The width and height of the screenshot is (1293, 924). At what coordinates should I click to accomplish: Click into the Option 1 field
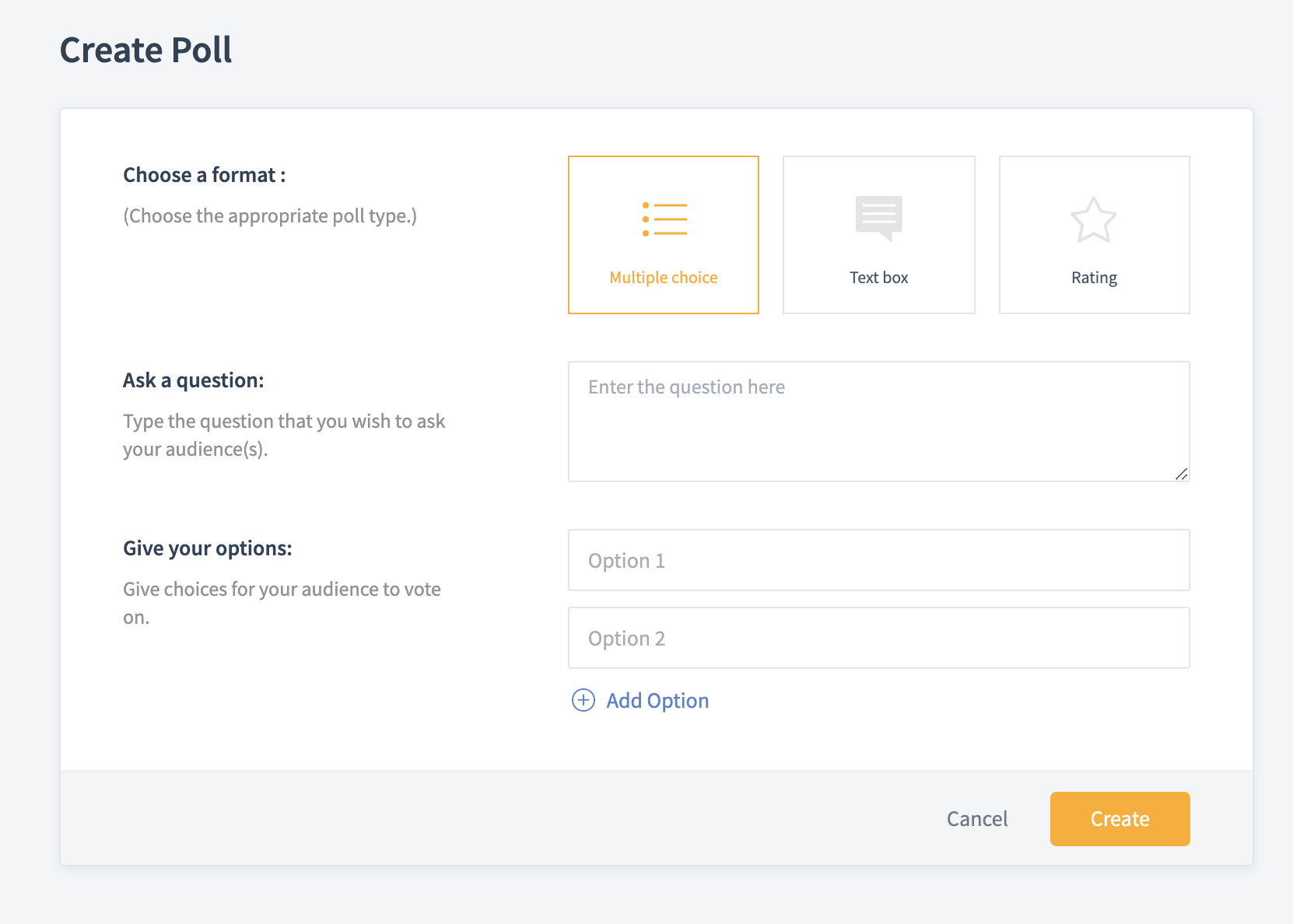click(878, 560)
